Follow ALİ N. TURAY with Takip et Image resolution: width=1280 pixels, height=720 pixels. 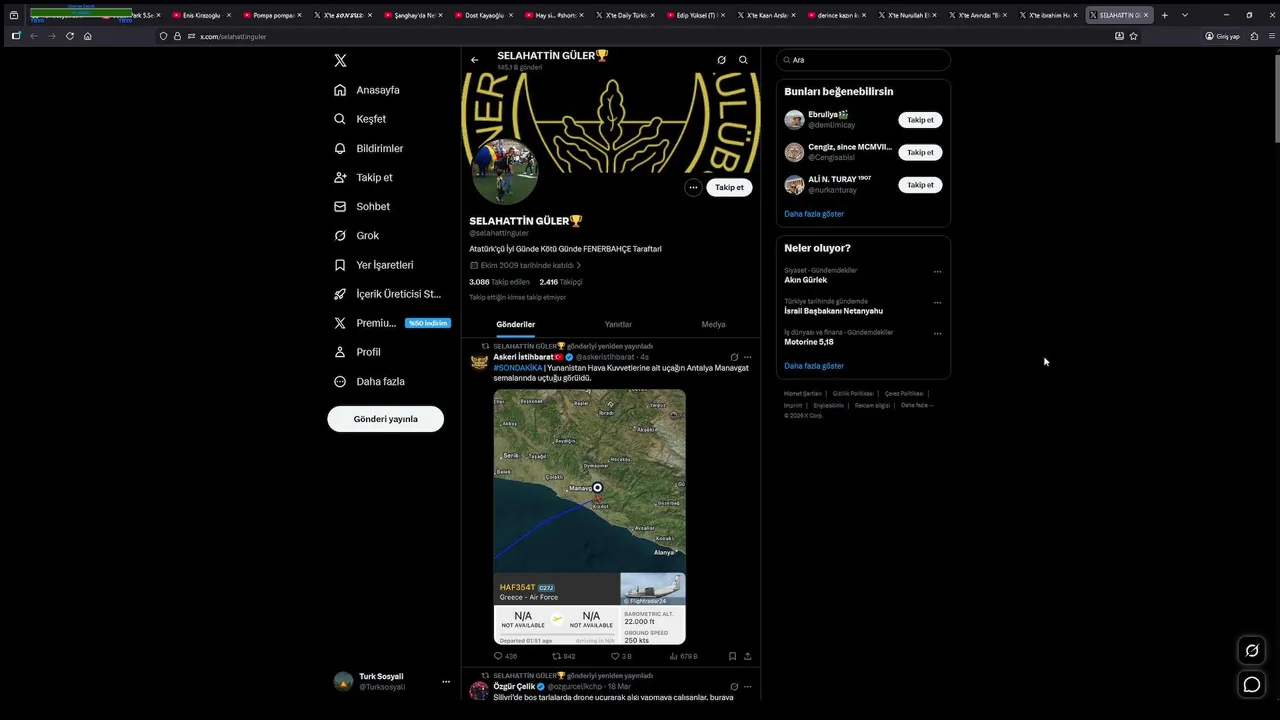point(920,185)
